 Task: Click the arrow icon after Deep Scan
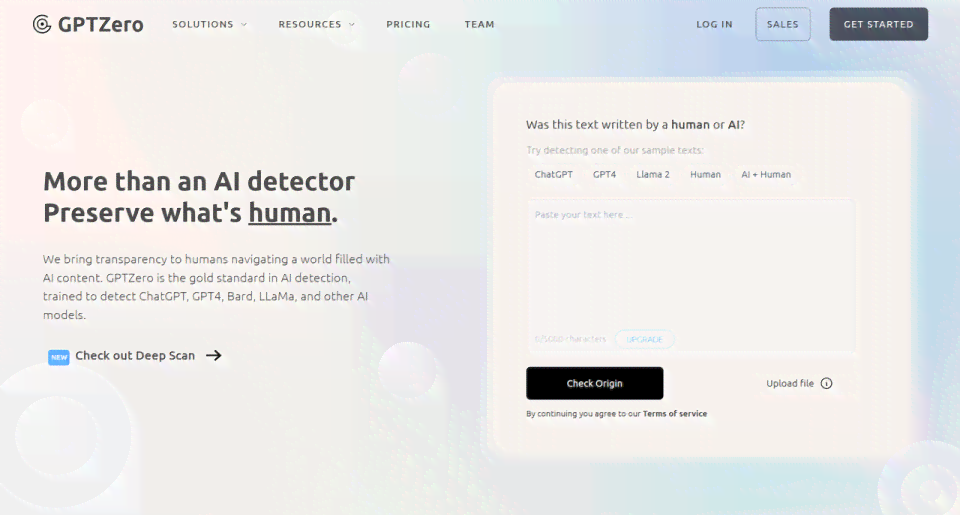[214, 356]
